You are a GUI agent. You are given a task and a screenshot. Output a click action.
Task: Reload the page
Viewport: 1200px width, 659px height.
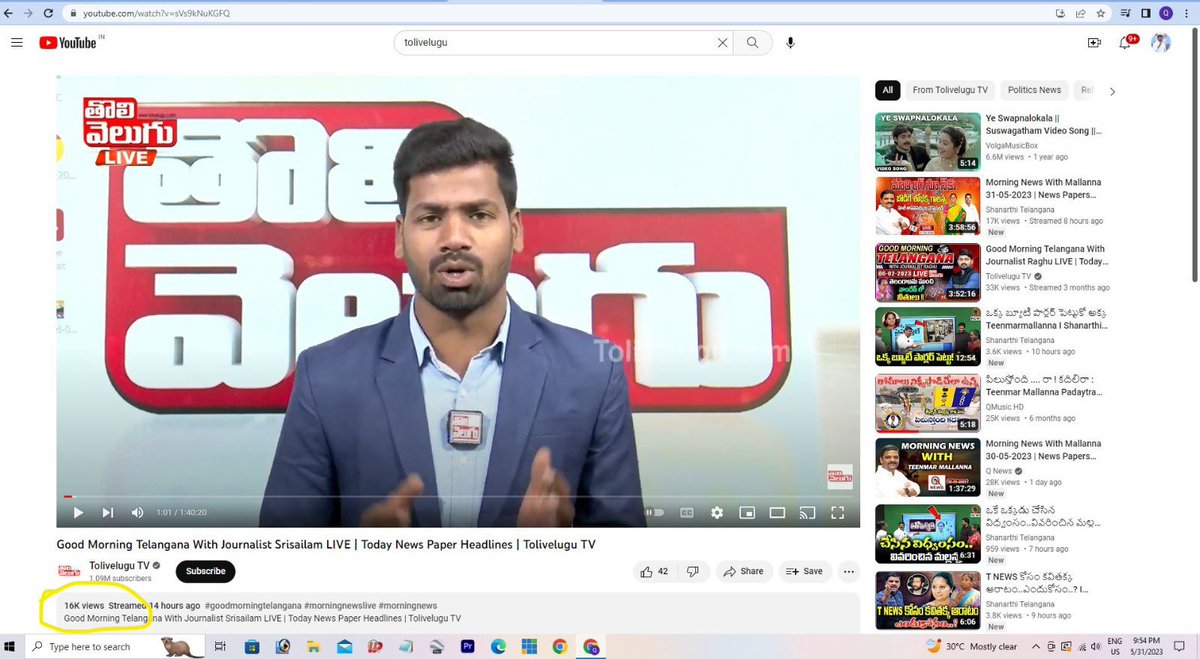coord(49,13)
